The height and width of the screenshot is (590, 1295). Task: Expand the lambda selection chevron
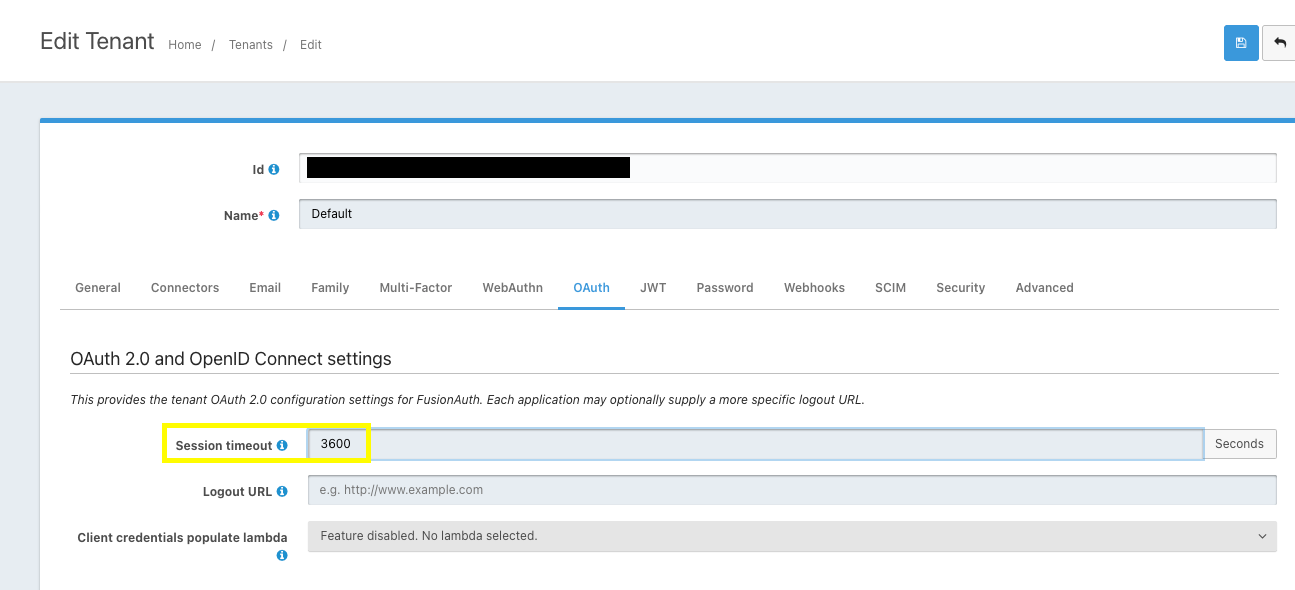click(1262, 536)
